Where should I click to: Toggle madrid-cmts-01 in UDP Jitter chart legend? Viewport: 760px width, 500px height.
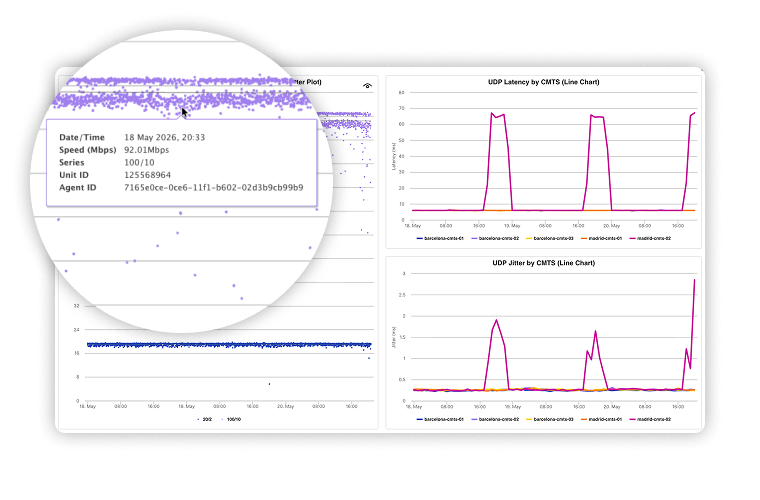[602, 419]
